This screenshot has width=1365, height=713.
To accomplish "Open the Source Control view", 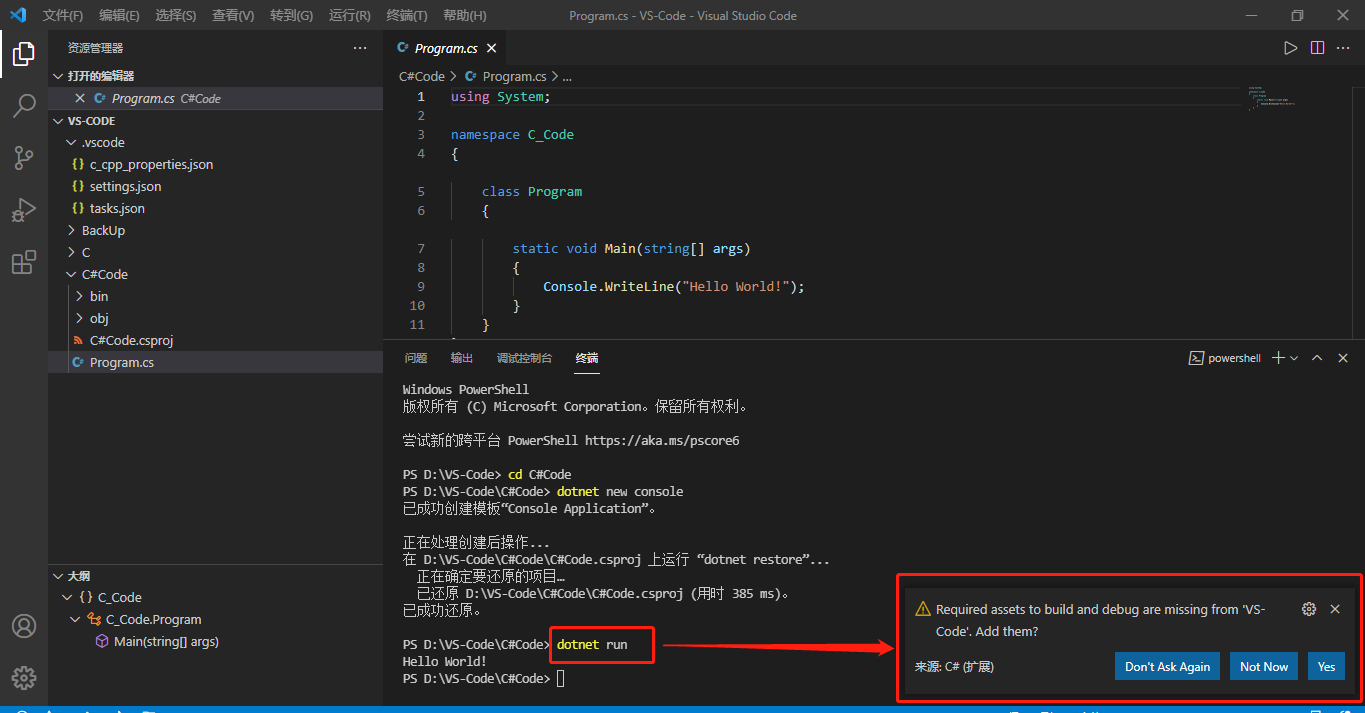I will [24, 158].
